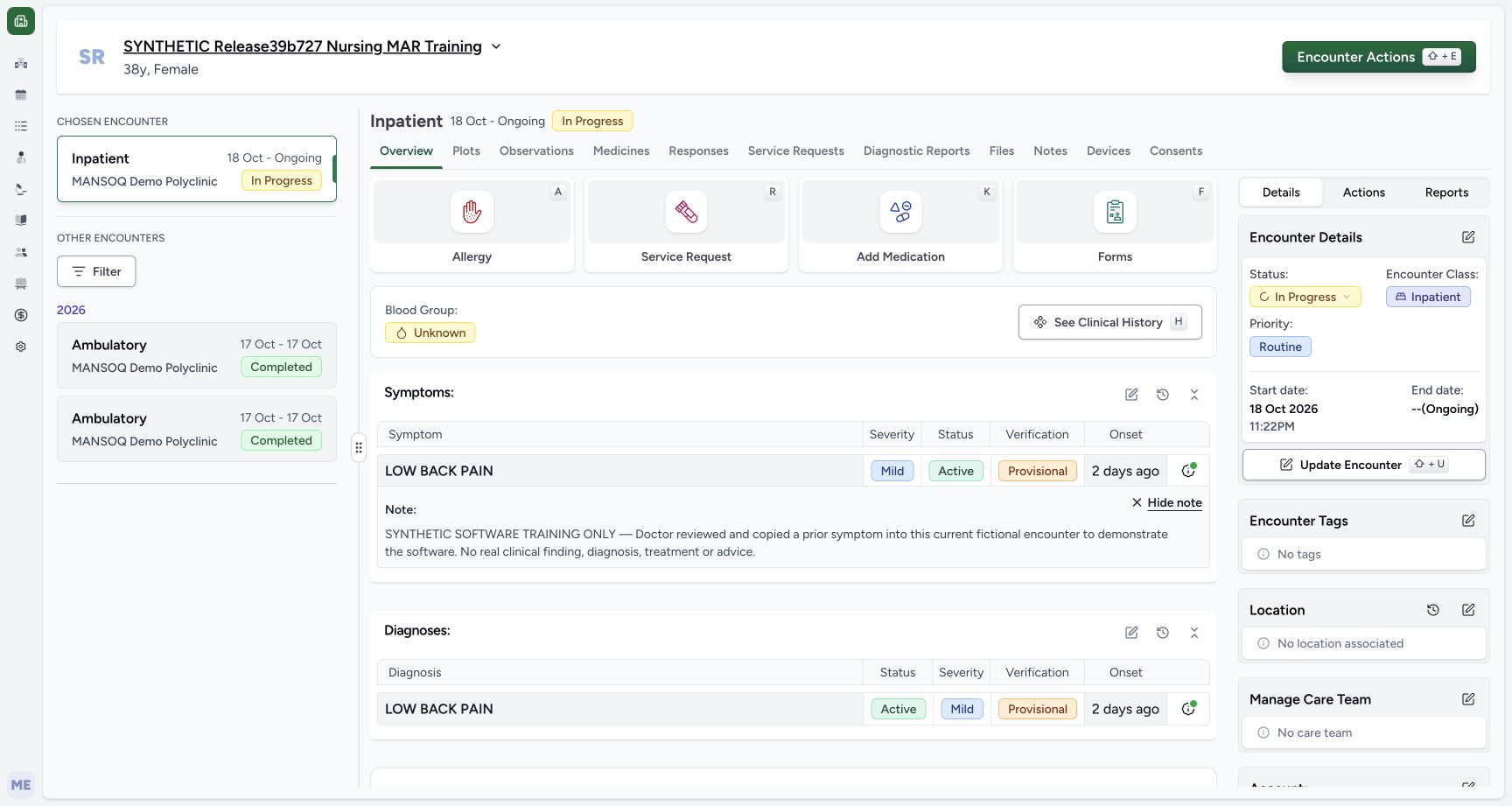Open the Filter for other encounters
Image resolution: width=1512 pixels, height=806 pixels.
96,271
